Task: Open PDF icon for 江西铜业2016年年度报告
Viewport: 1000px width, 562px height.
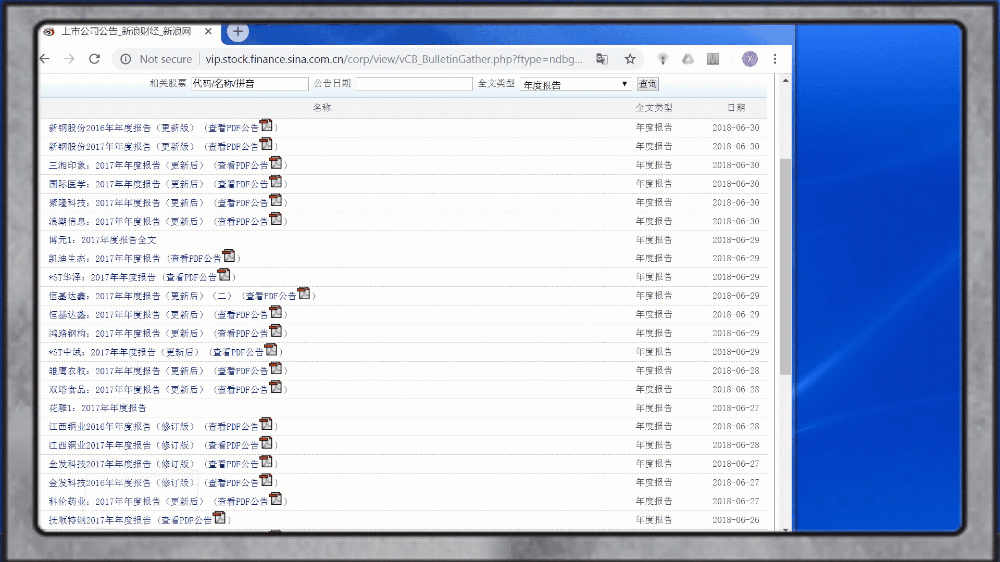Action: point(266,424)
